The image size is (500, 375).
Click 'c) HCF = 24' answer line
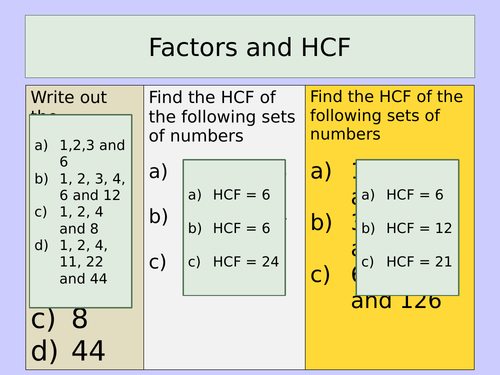coord(233,262)
